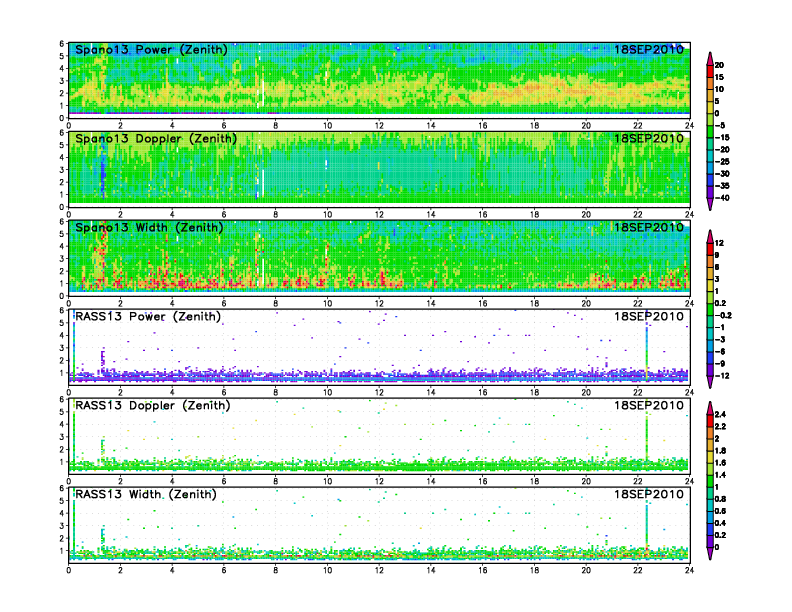This screenshot has height=612, width=792.
Task: Click the "Spano13 Doppler (Zenith)" panel title
Action: click(156, 138)
